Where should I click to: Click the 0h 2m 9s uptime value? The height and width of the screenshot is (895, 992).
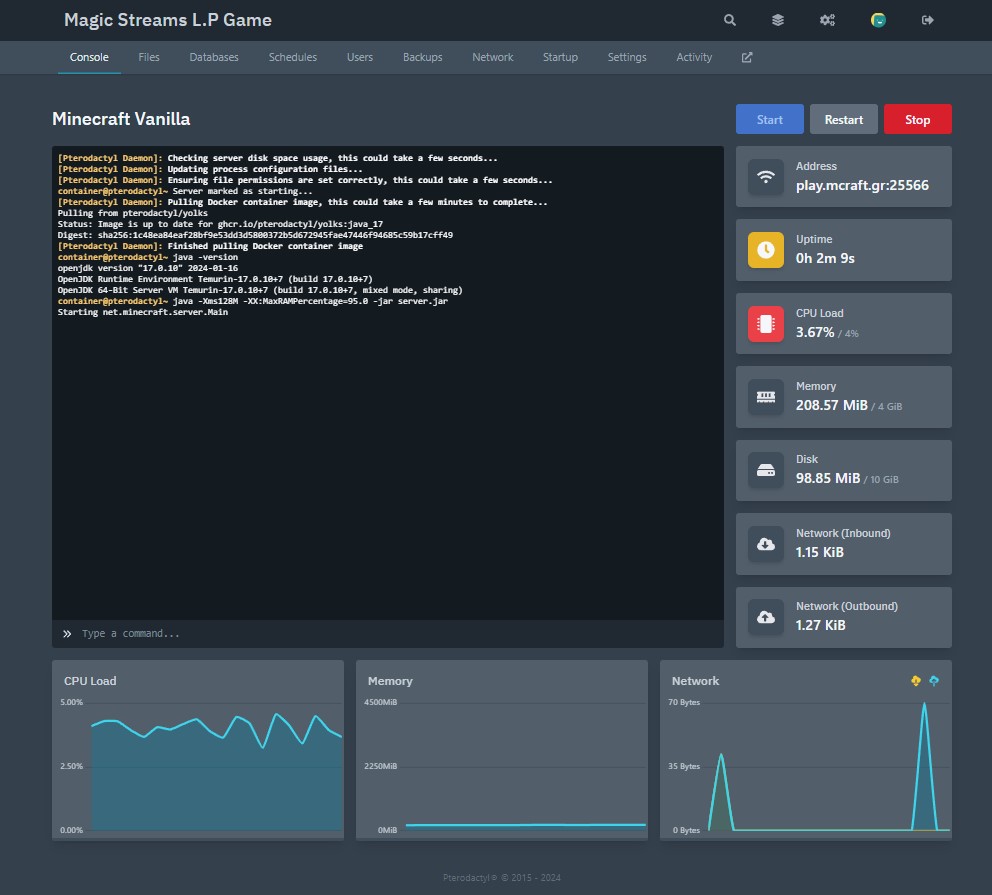click(825, 258)
